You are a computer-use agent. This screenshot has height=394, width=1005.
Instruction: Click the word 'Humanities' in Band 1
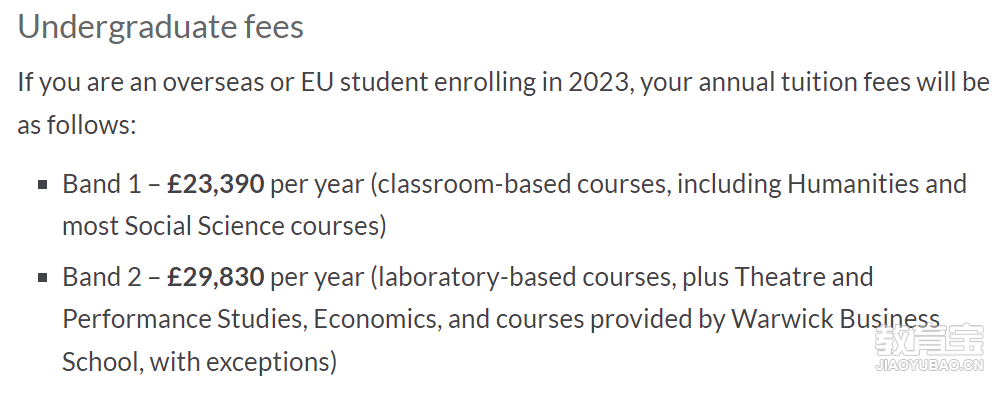852,185
